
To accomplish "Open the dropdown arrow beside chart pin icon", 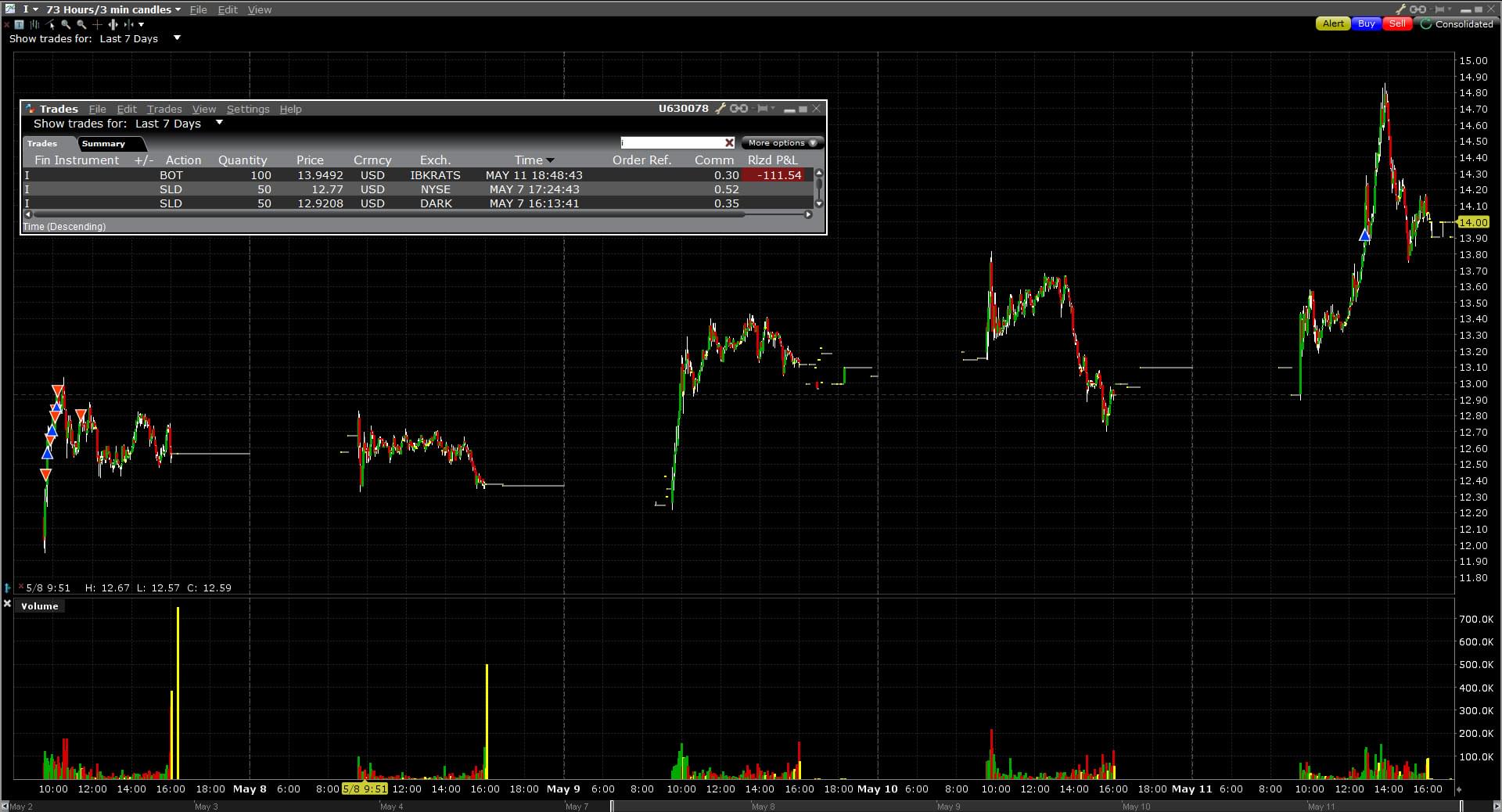I will [1450, 9].
